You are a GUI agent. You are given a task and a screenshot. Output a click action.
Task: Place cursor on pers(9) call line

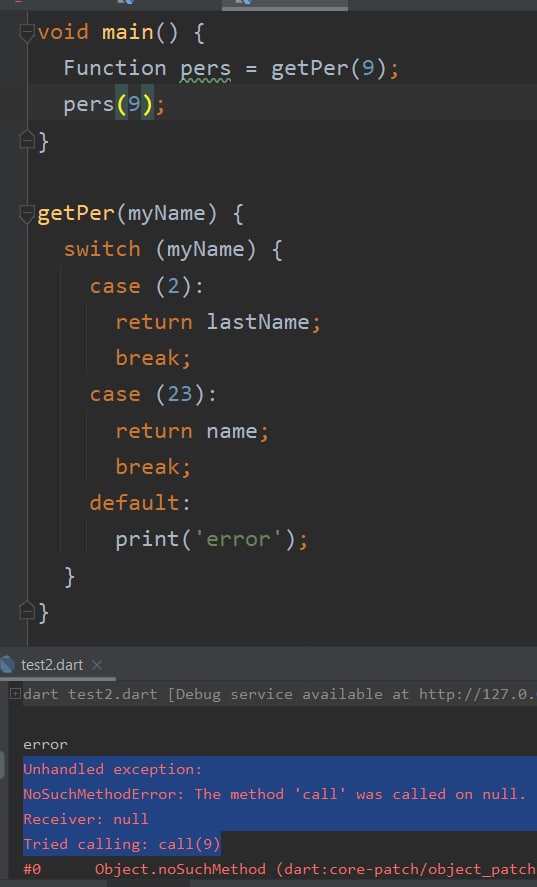114,105
